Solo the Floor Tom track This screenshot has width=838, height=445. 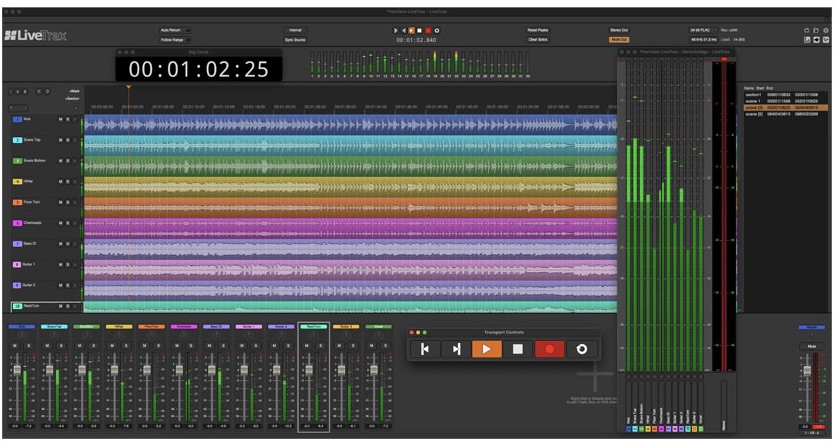pos(68,202)
